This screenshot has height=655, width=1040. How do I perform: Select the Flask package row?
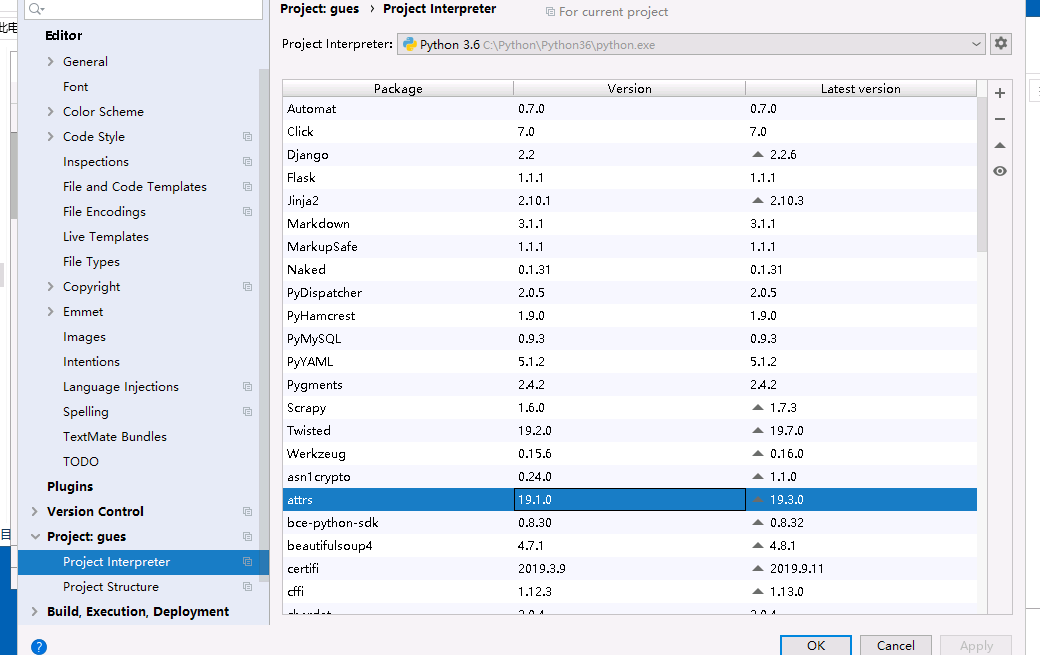point(629,178)
